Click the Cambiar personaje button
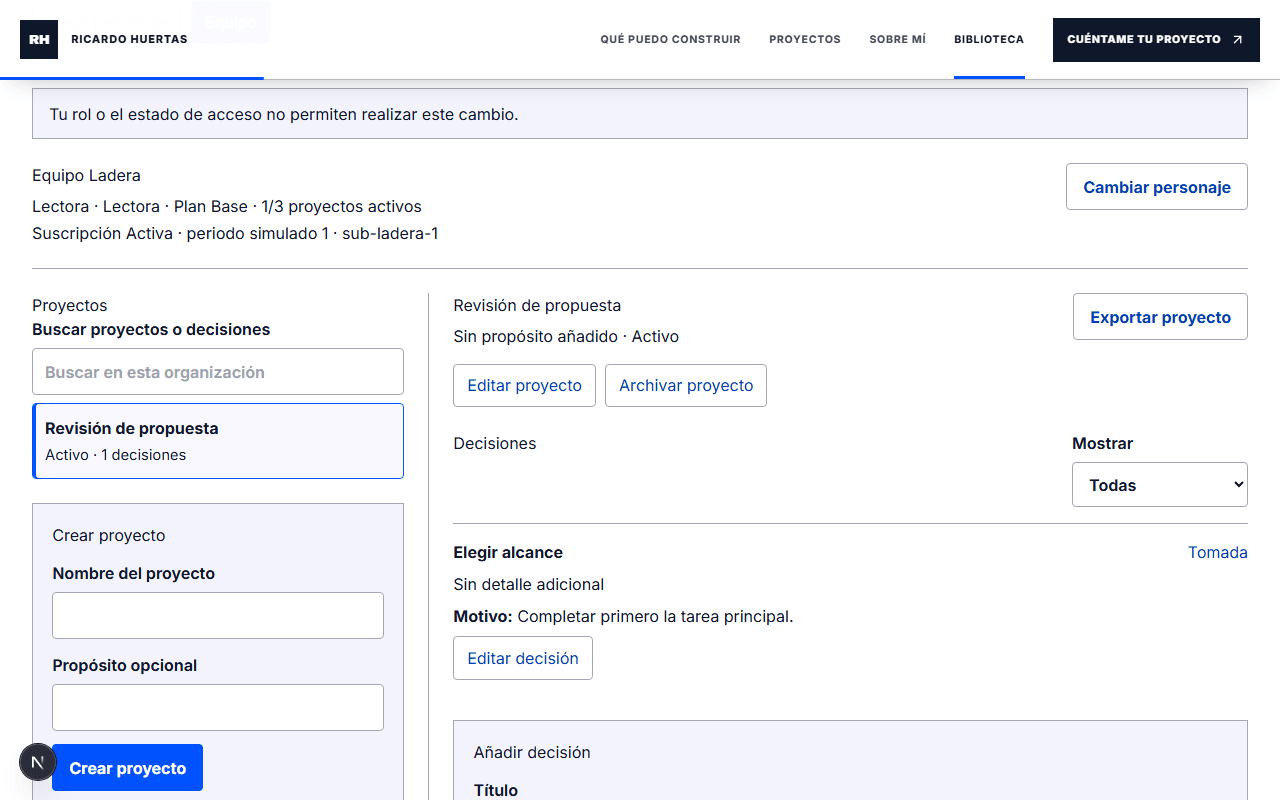This screenshot has width=1280, height=800. tap(1157, 187)
